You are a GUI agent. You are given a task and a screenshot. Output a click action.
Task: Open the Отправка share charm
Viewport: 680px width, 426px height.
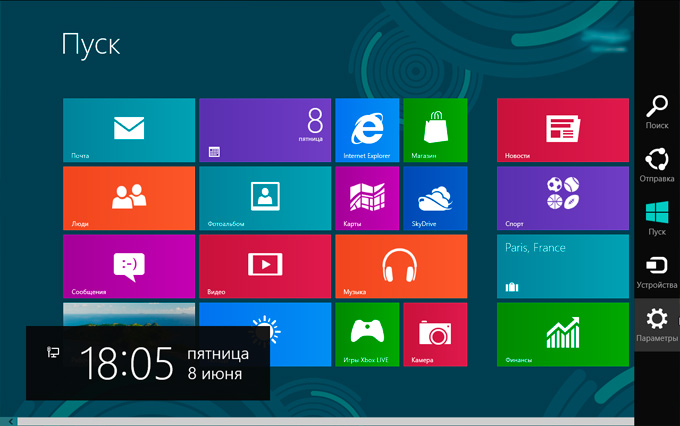657,165
